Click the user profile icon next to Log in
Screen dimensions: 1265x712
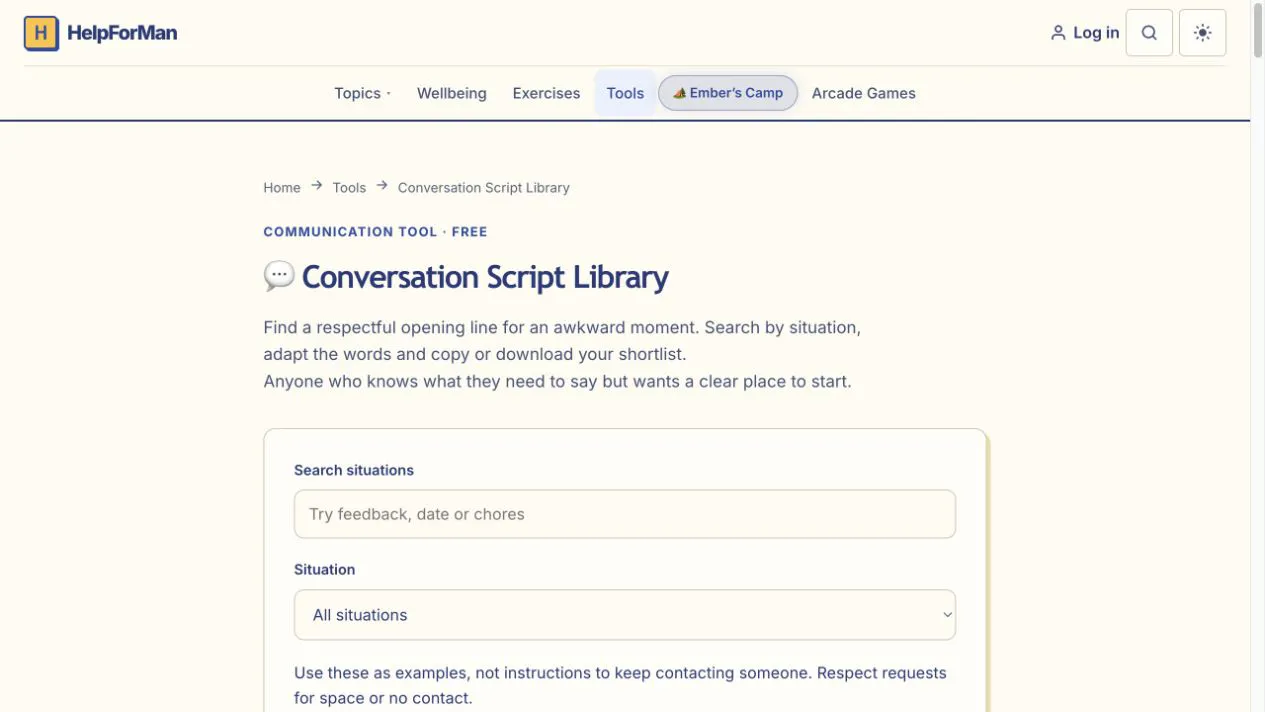click(1058, 33)
